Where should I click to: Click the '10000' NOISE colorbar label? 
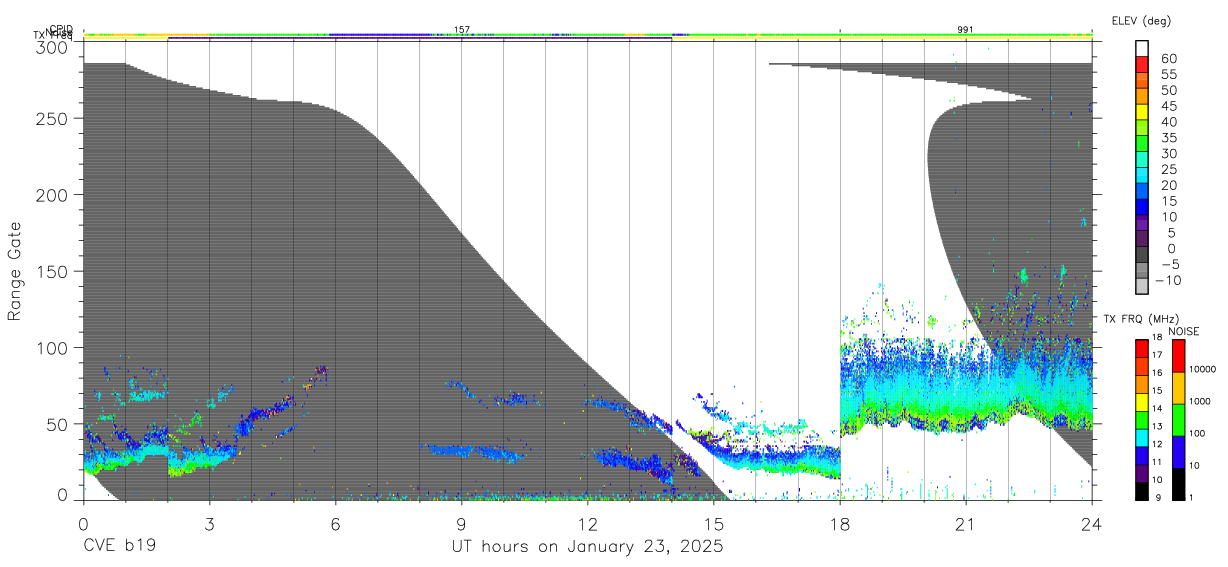(x=1202, y=370)
